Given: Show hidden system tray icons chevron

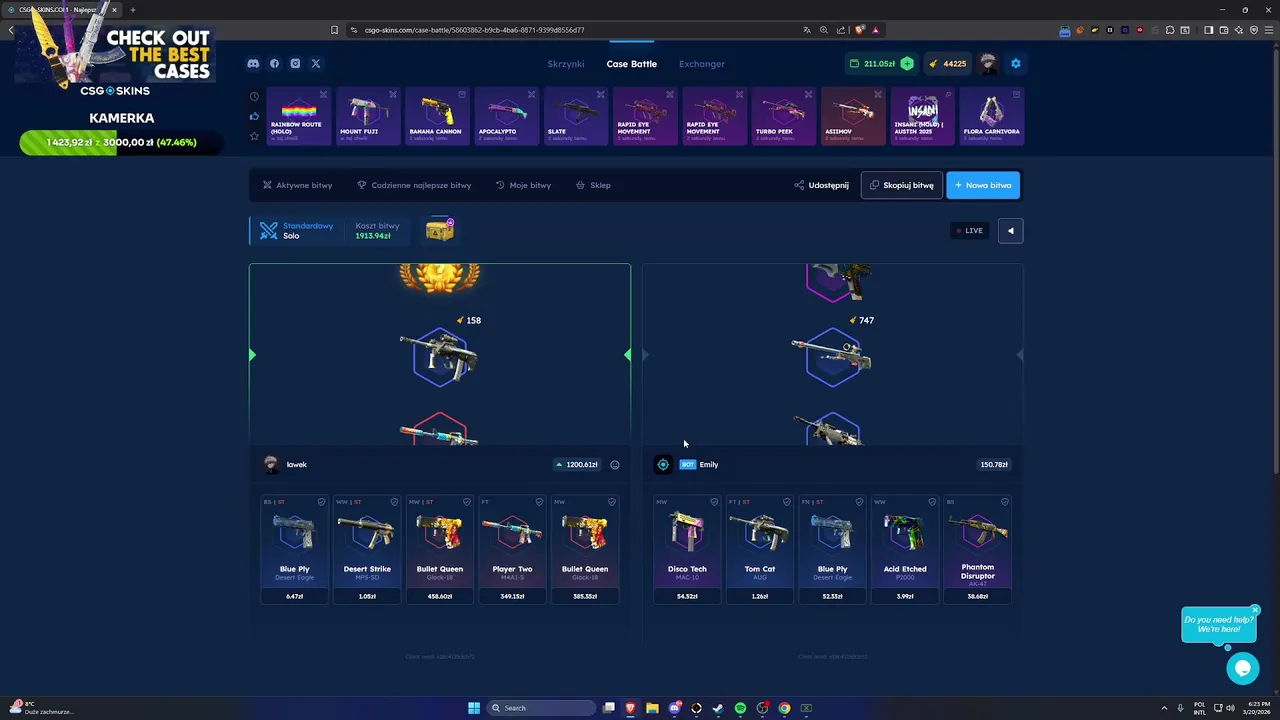Looking at the screenshot, I should [x=1164, y=708].
